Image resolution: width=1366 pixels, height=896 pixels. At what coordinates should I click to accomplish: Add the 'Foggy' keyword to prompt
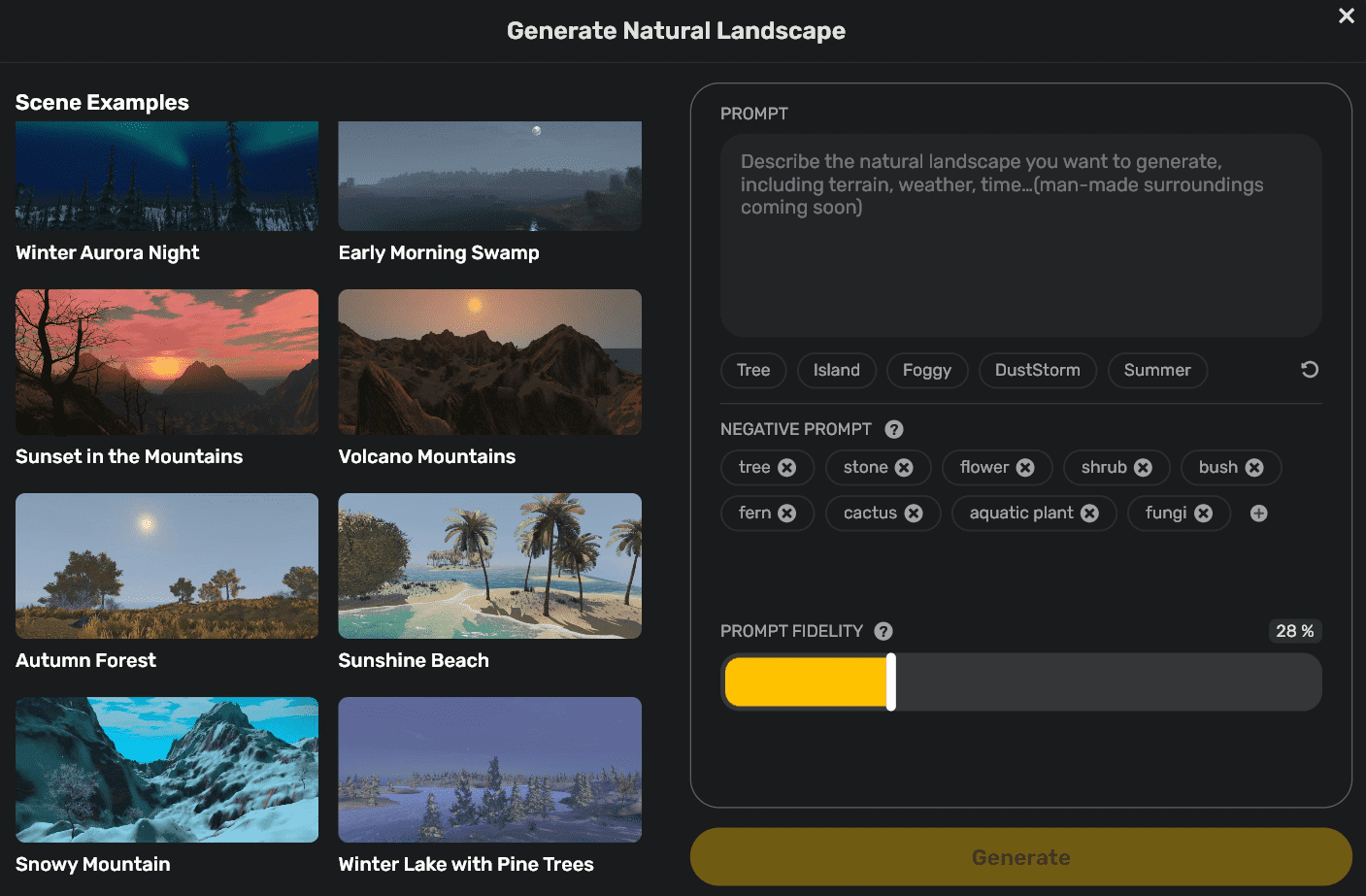tap(926, 370)
